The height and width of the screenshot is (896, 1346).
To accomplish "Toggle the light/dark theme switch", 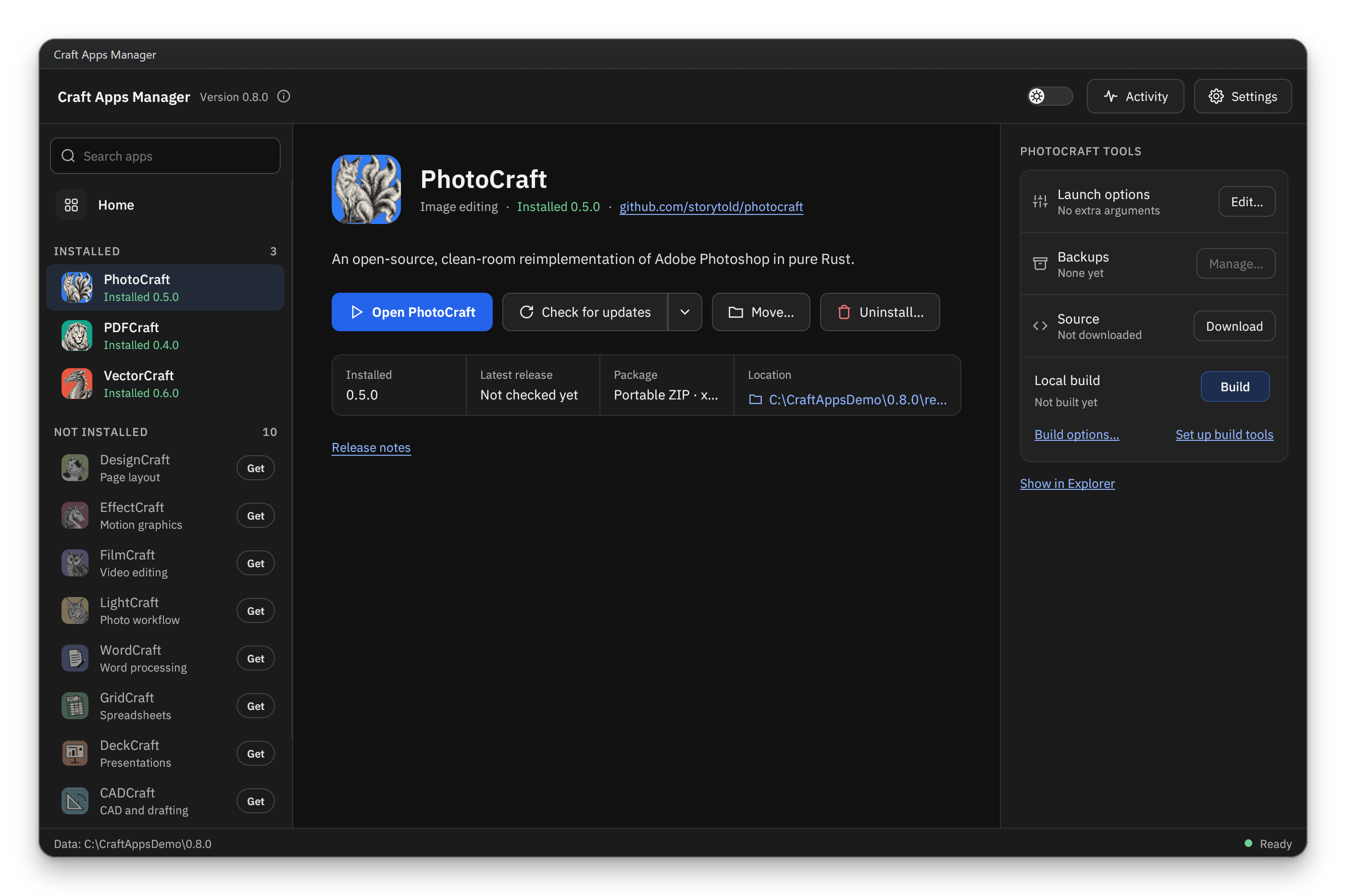I will coord(1049,96).
